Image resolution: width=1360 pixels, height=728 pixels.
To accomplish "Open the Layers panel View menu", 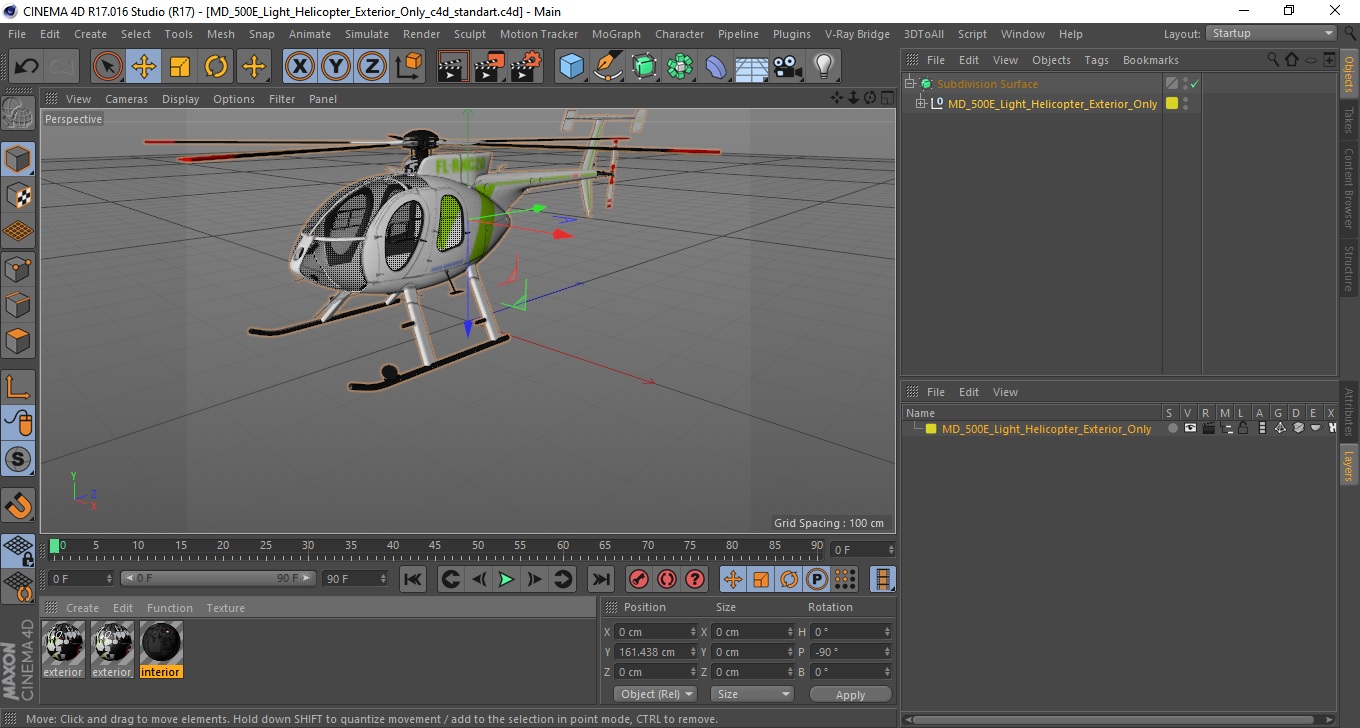I will [x=1005, y=392].
